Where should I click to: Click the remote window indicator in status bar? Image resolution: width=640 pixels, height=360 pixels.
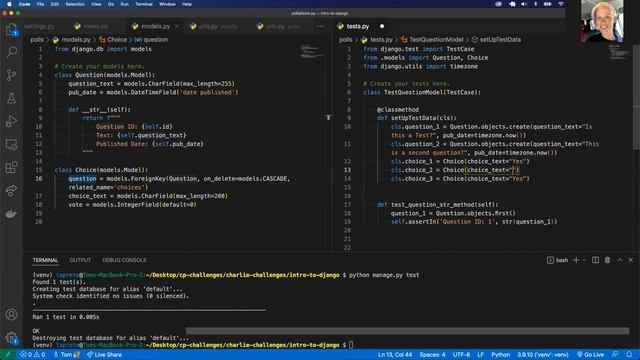pos(7,355)
